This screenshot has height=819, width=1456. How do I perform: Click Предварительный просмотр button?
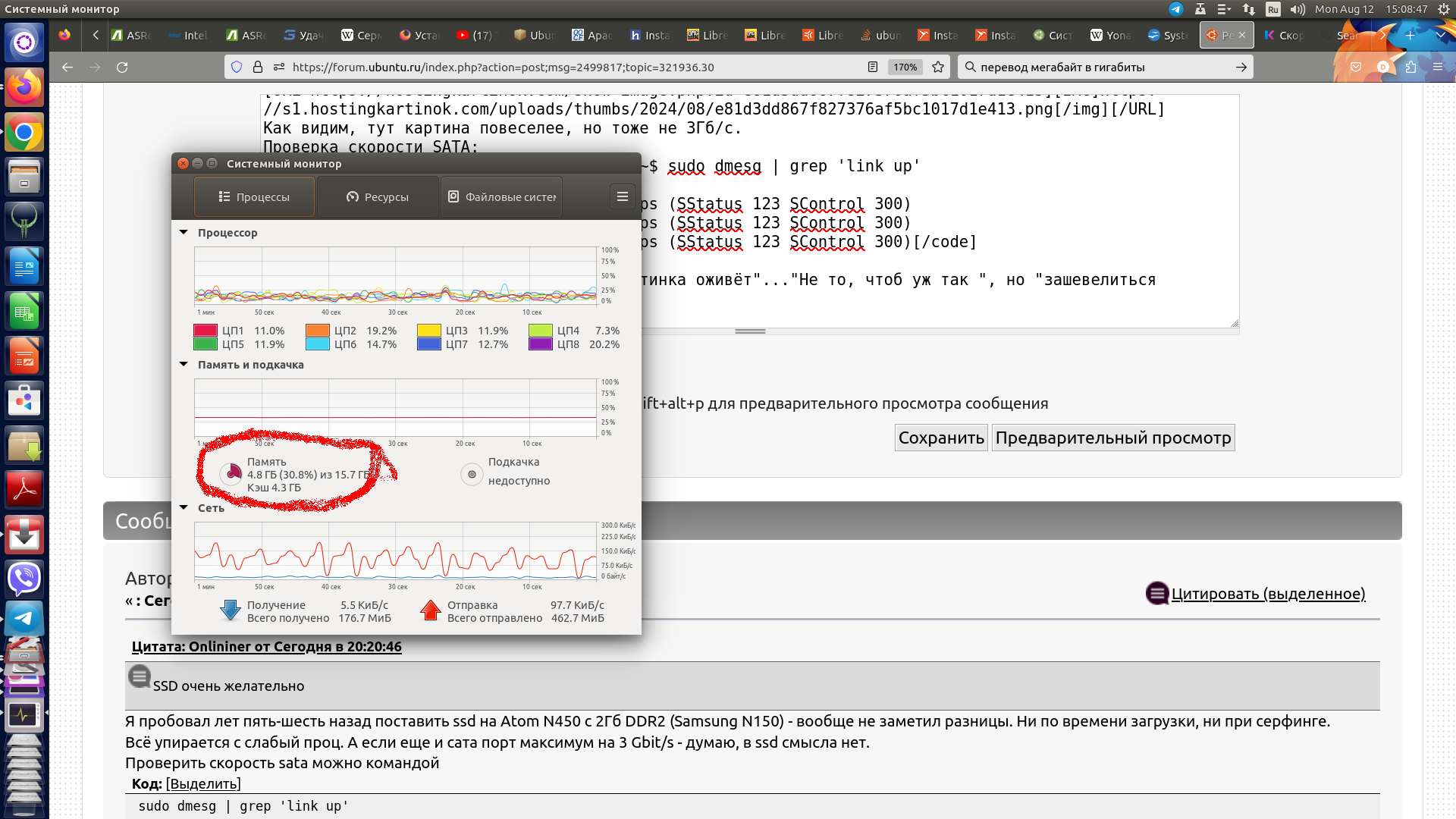1112,438
